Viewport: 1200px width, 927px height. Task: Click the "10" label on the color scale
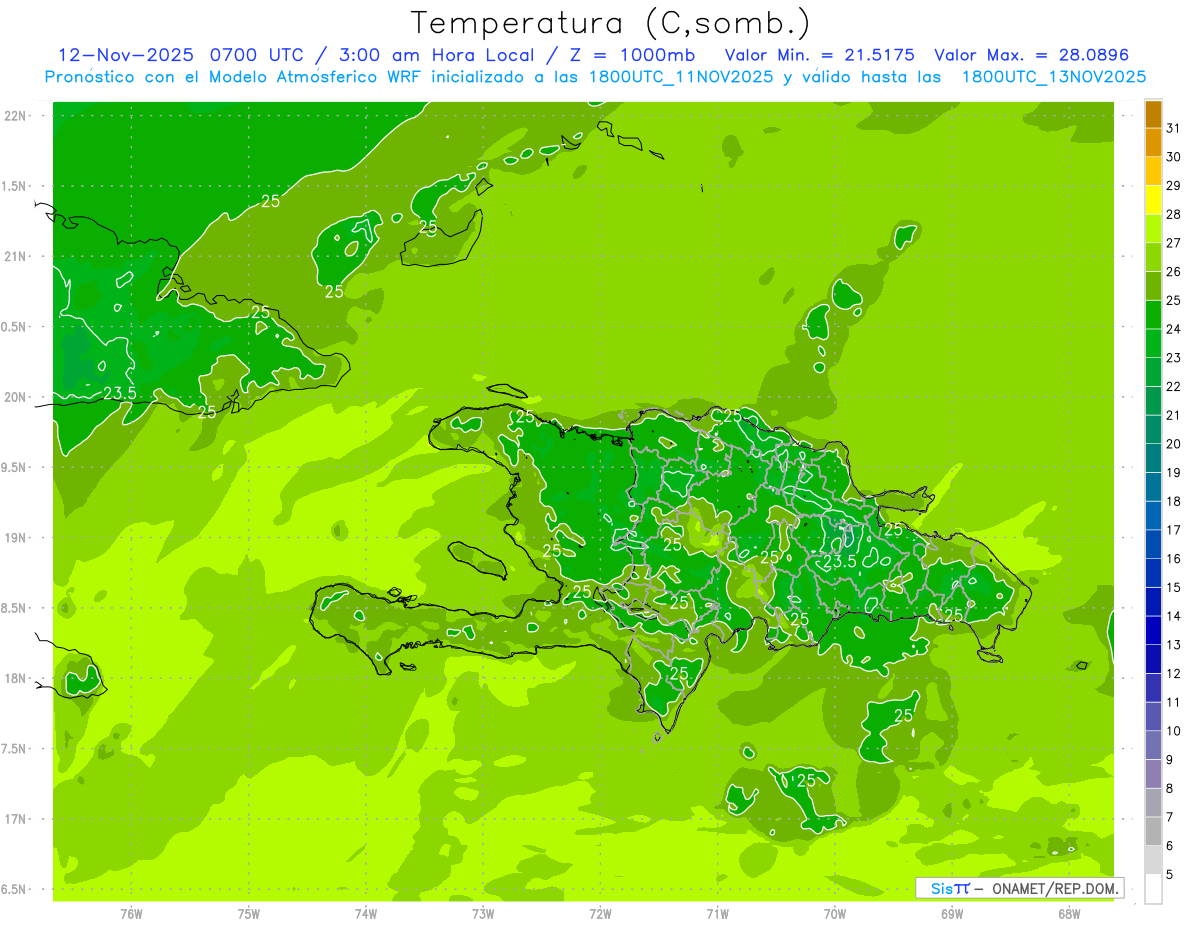(x=1174, y=731)
